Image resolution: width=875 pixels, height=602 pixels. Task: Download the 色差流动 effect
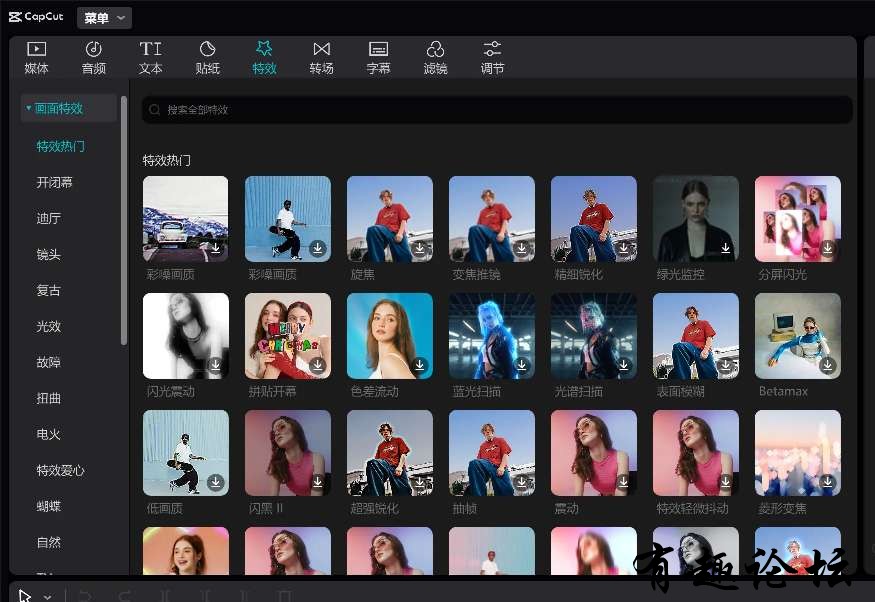click(x=420, y=365)
